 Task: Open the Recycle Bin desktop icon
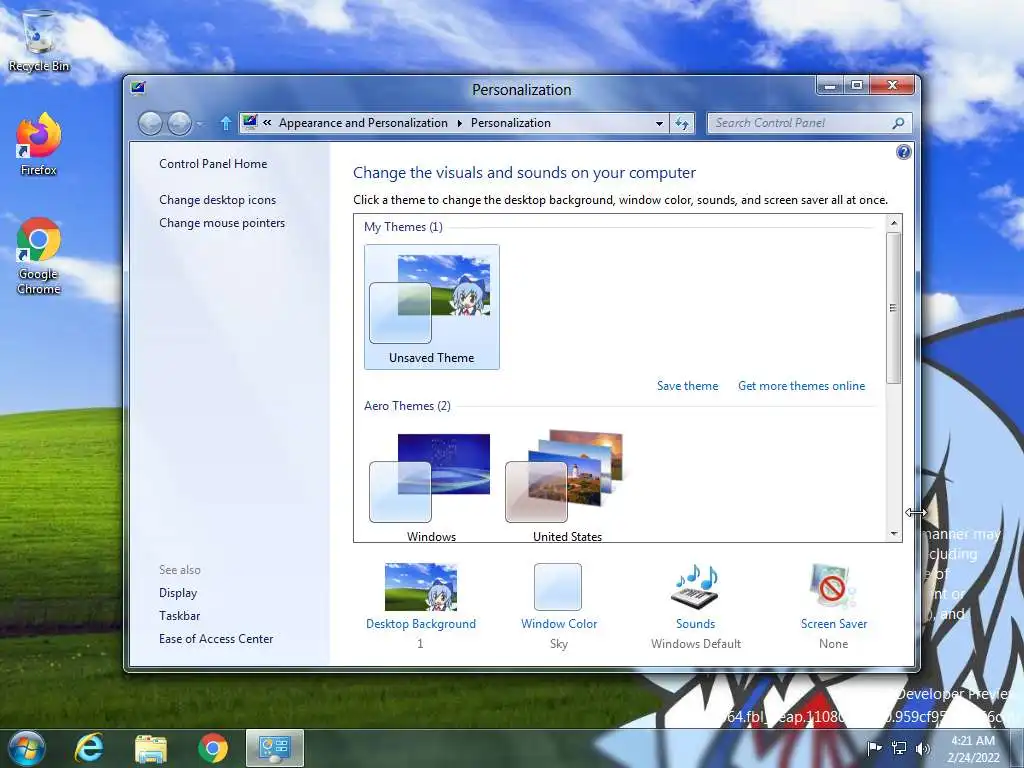[39, 41]
